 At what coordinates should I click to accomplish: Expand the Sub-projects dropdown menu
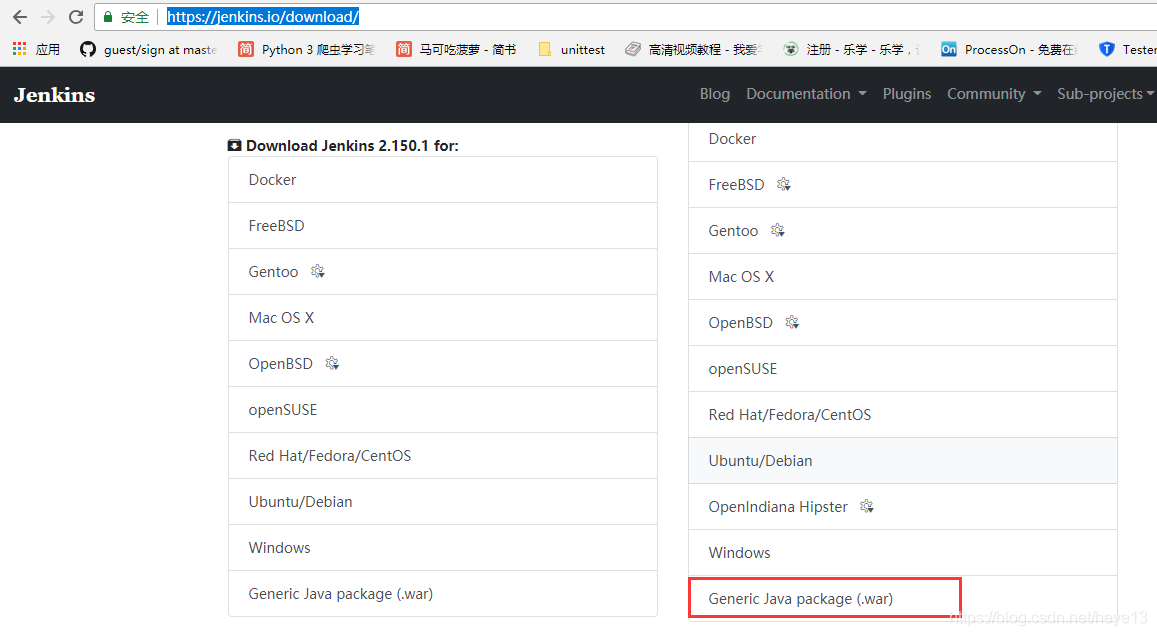click(x=1105, y=94)
